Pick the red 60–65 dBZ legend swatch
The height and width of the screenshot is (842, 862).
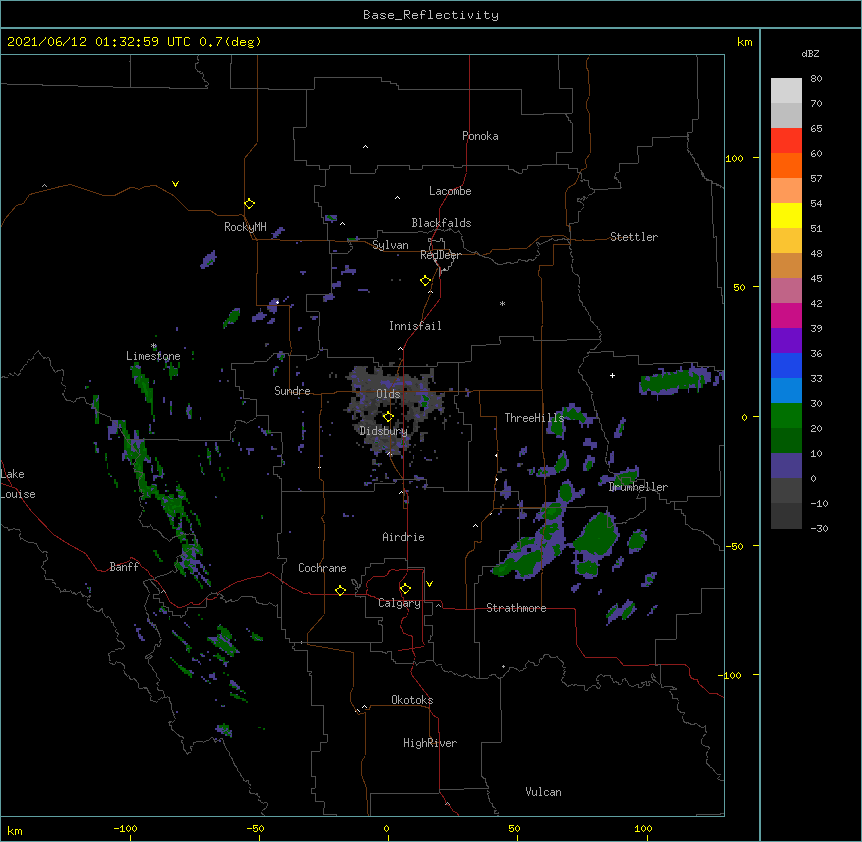[x=786, y=140]
